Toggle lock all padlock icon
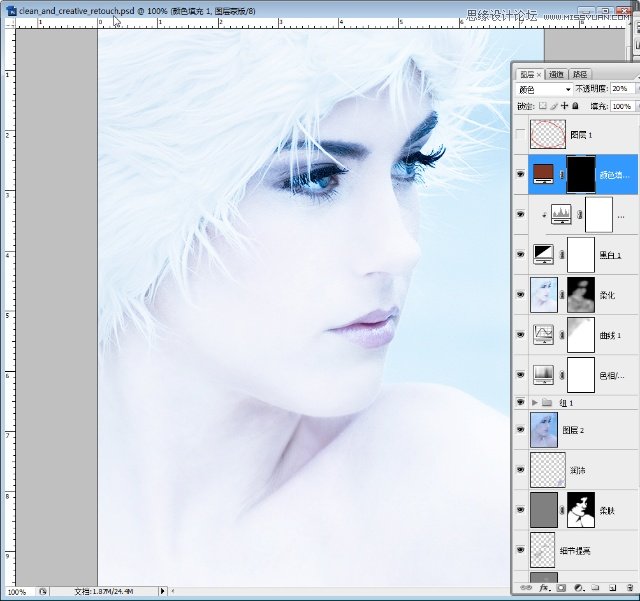 (x=576, y=106)
